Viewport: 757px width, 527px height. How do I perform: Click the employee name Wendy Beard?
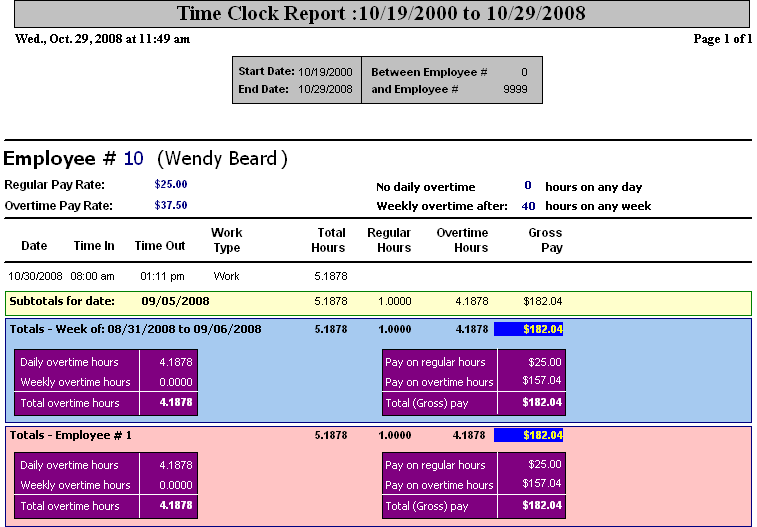click(222, 158)
